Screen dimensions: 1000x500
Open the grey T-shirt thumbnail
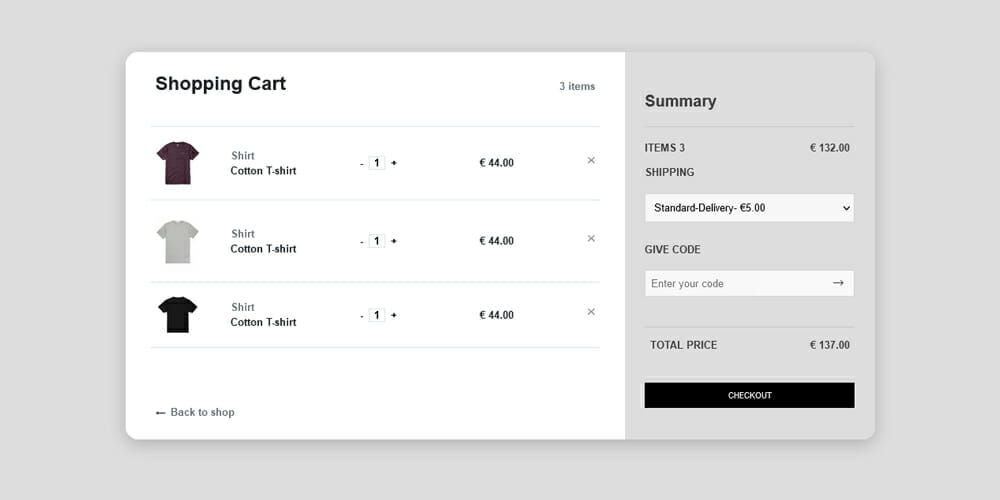(177, 242)
